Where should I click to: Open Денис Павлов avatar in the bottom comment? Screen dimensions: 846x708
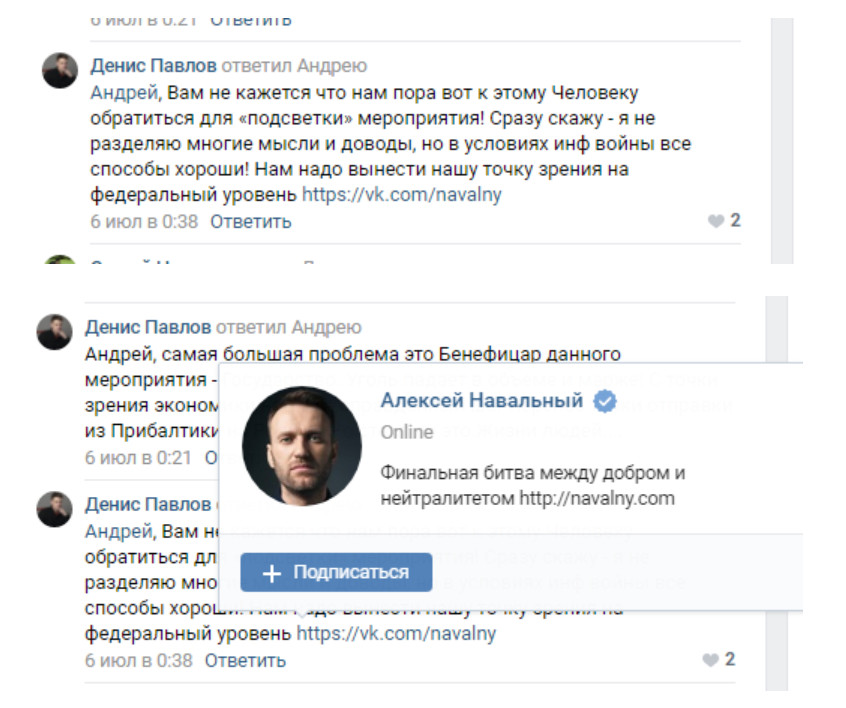click(54, 509)
